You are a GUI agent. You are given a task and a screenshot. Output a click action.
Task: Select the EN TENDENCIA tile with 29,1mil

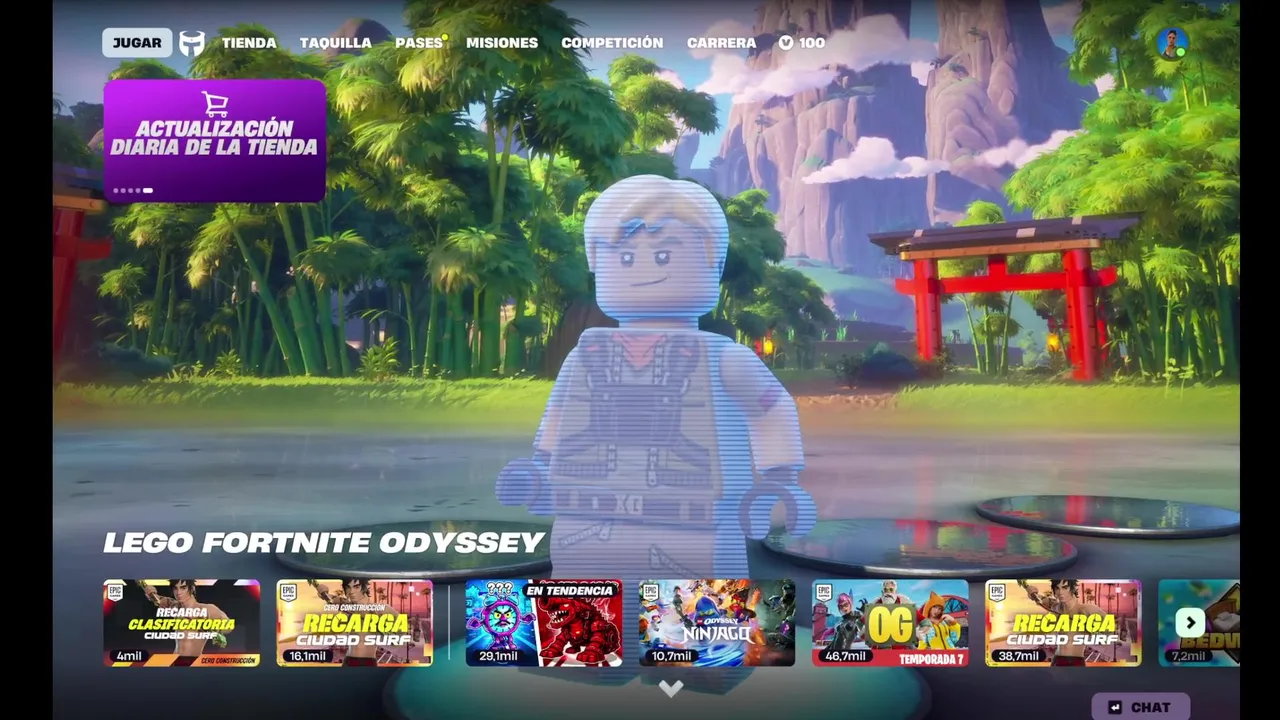click(544, 623)
